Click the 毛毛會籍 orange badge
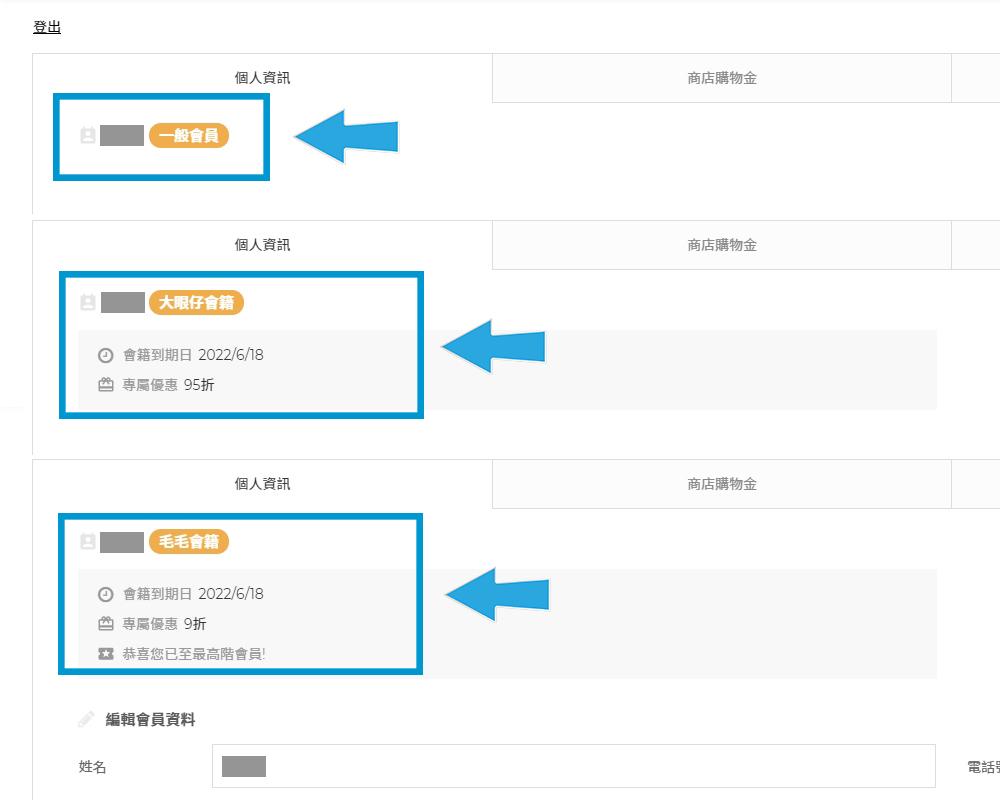The height and width of the screenshot is (800, 1000). 189,542
